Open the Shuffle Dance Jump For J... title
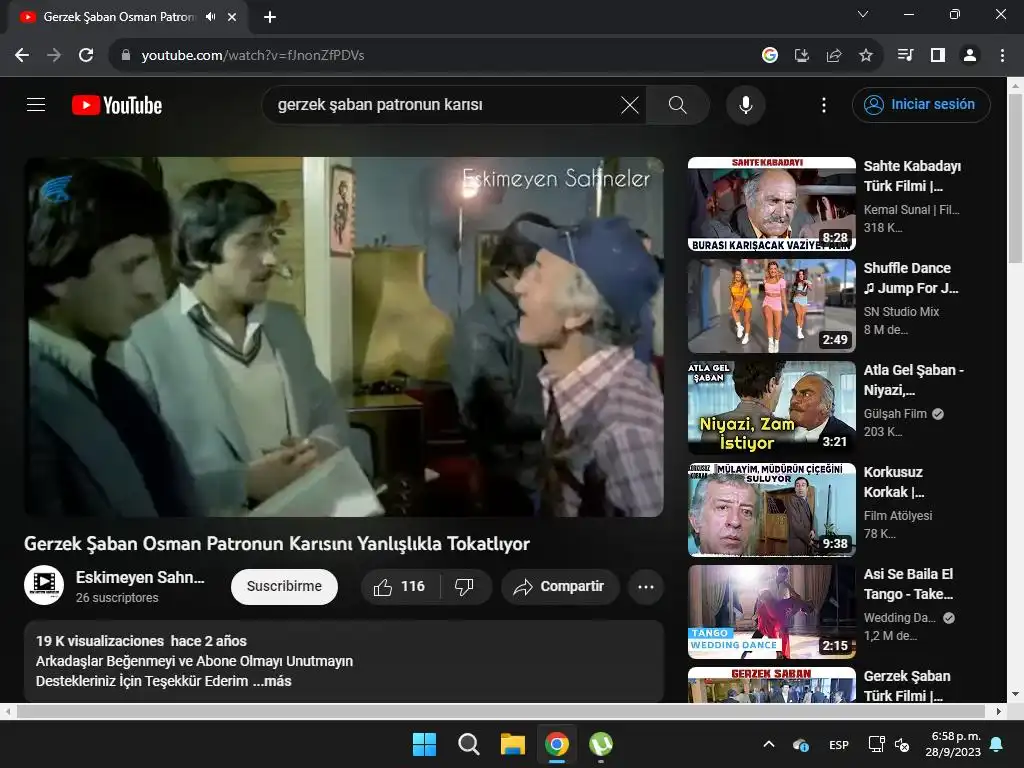 [x=911, y=278]
